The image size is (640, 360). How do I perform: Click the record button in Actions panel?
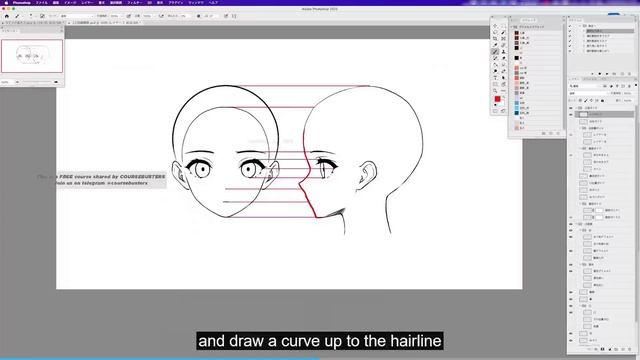600,73
